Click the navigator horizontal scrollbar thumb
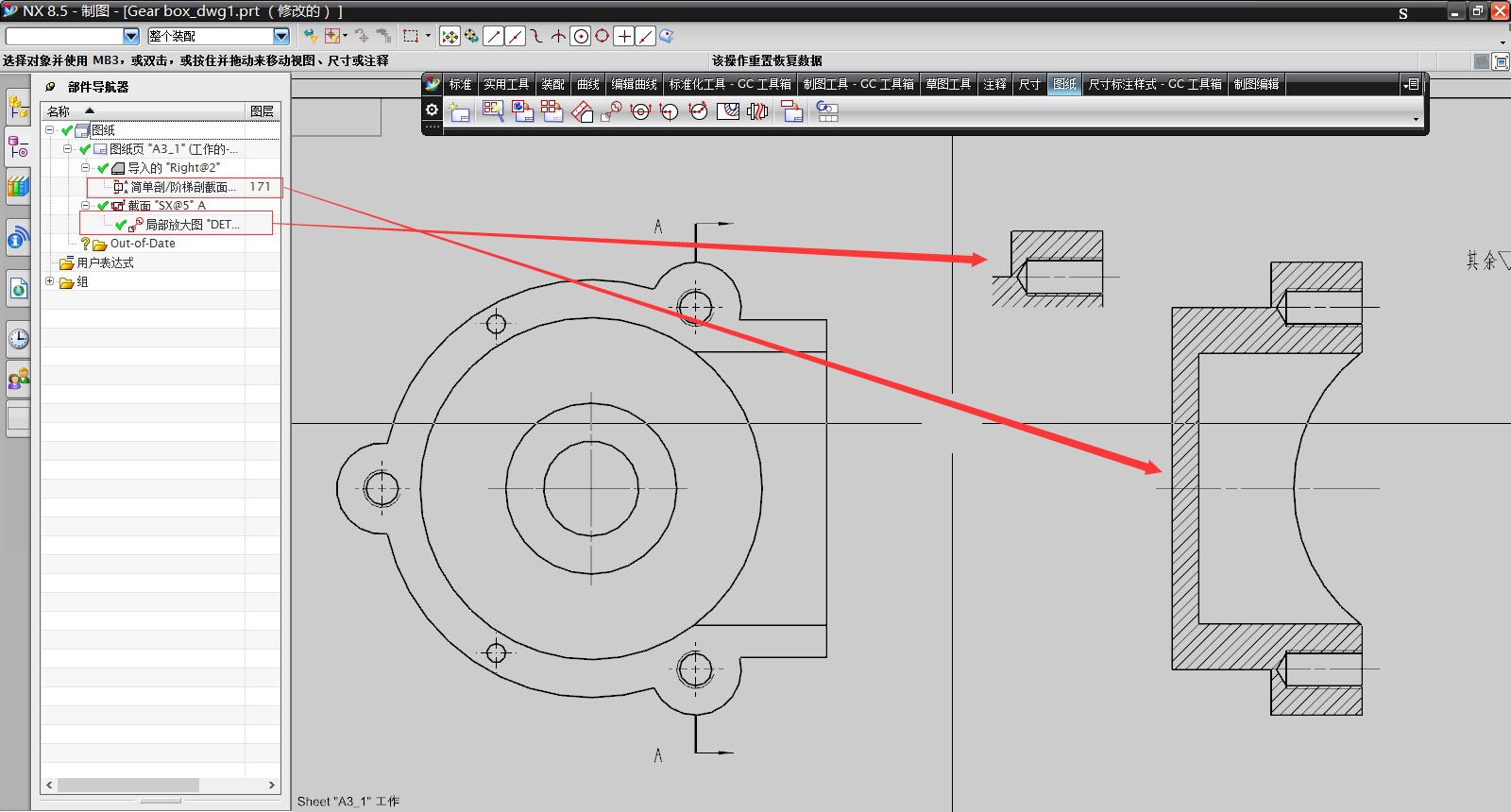This screenshot has width=1511, height=812. coord(128,785)
